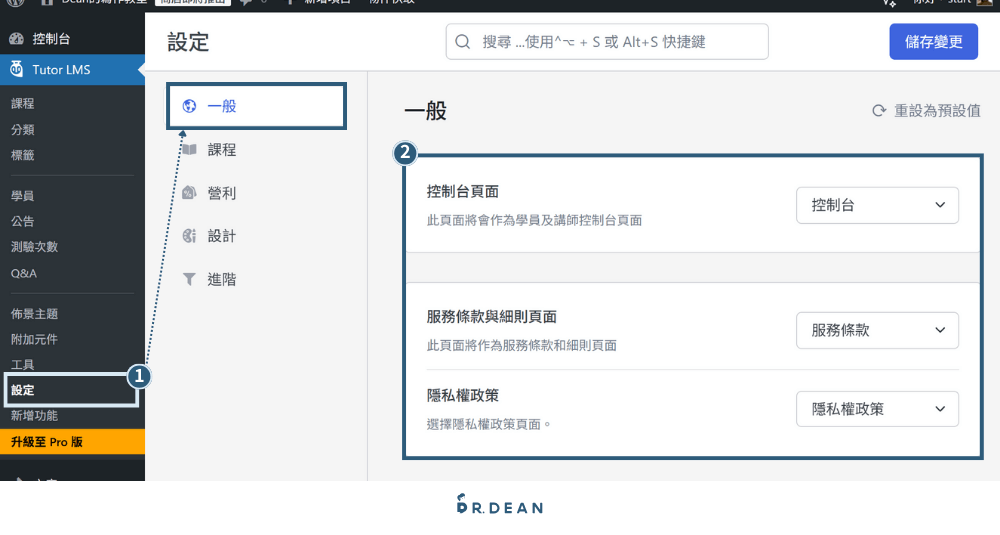Click description 此頁面將作為服務條款和細則頁面
1000x535 pixels.
[522, 346]
